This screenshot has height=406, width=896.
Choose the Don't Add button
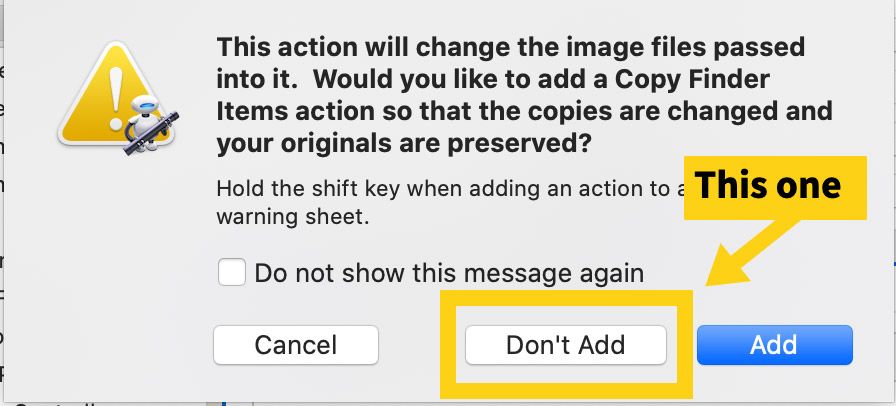point(566,345)
